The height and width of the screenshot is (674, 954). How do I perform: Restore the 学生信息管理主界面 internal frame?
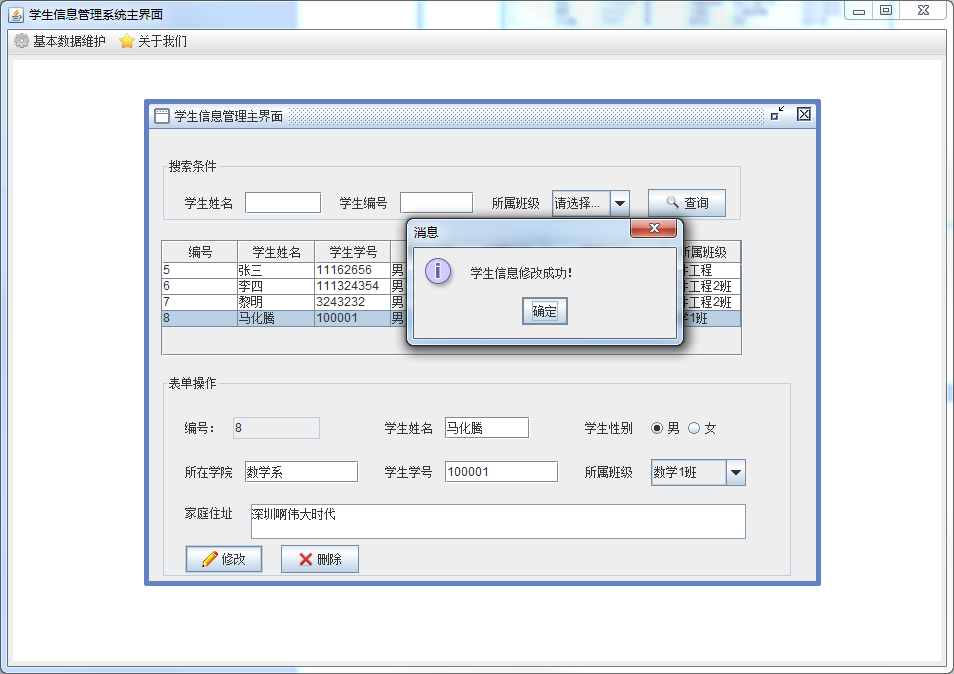[777, 114]
